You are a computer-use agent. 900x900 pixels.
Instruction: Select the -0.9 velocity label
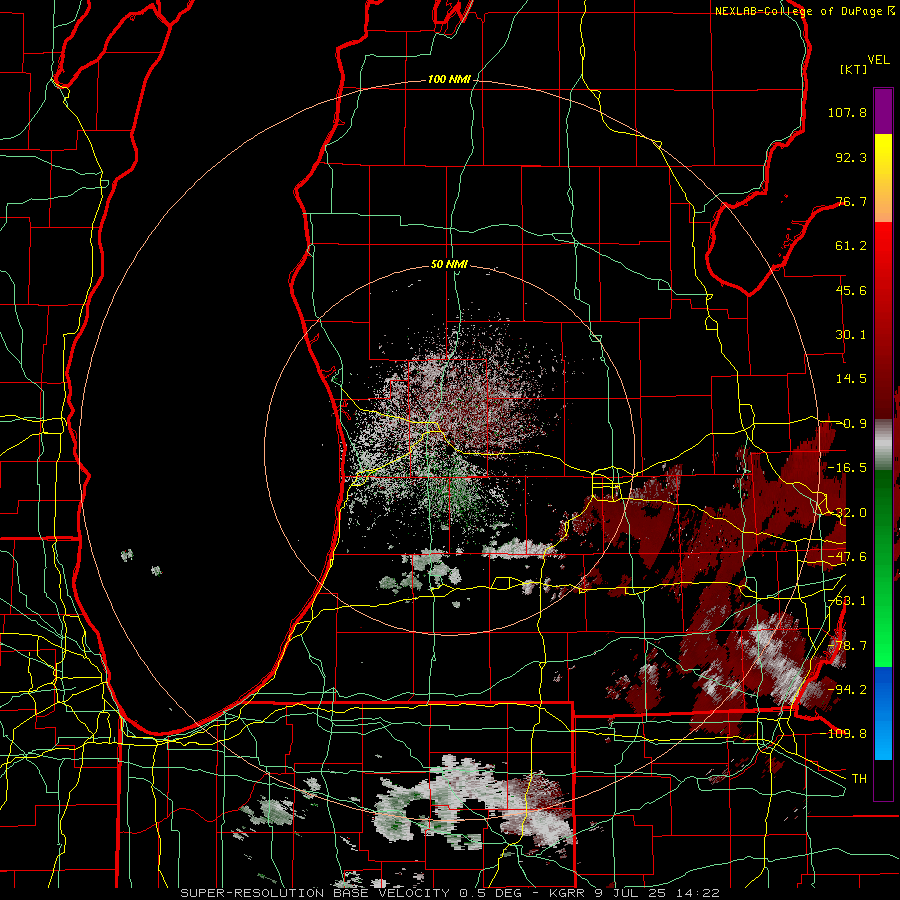pyautogui.click(x=851, y=424)
